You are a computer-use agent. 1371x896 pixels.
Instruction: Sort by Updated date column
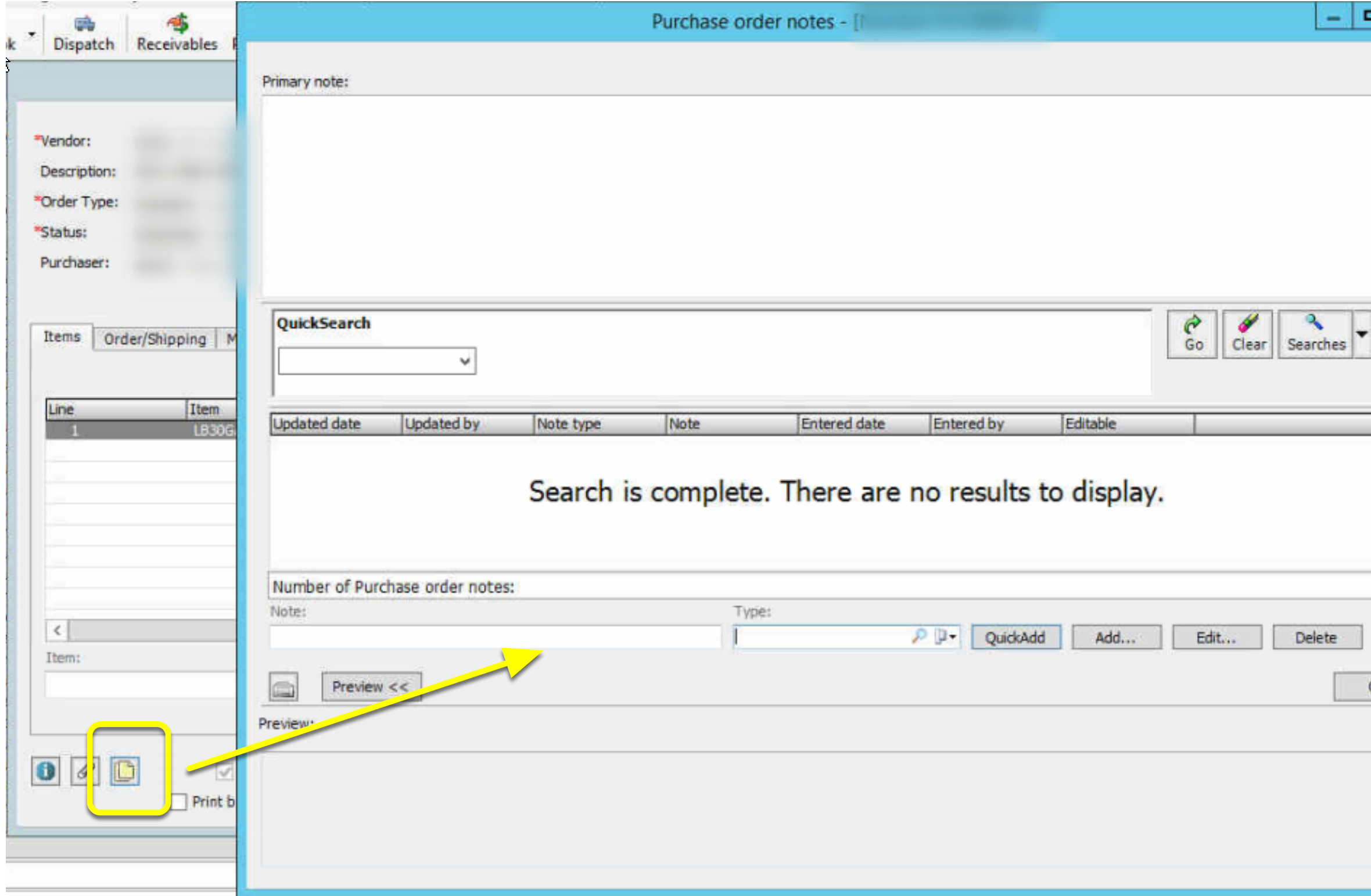point(336,424)
